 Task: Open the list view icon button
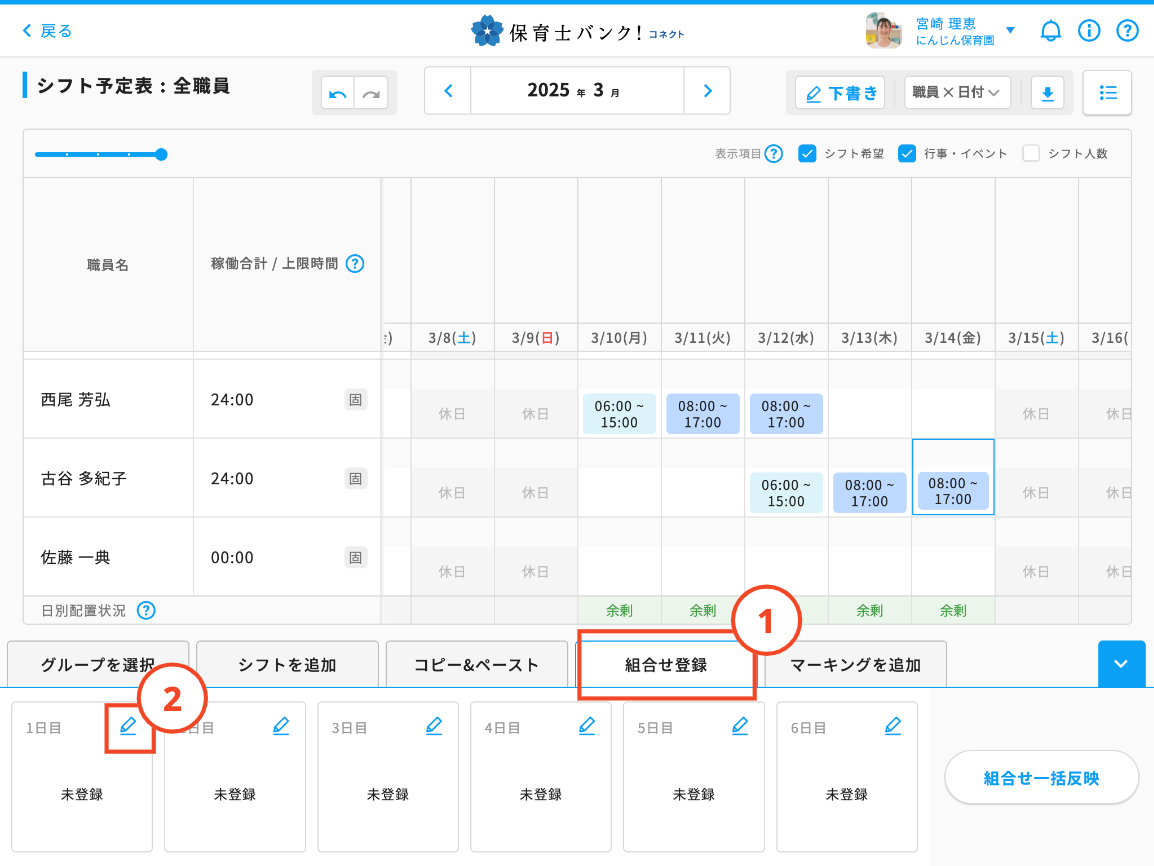coord(1107,93)
